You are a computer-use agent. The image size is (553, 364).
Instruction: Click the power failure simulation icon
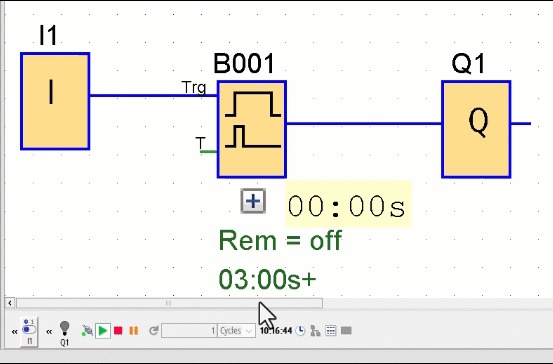pos(87,330)
